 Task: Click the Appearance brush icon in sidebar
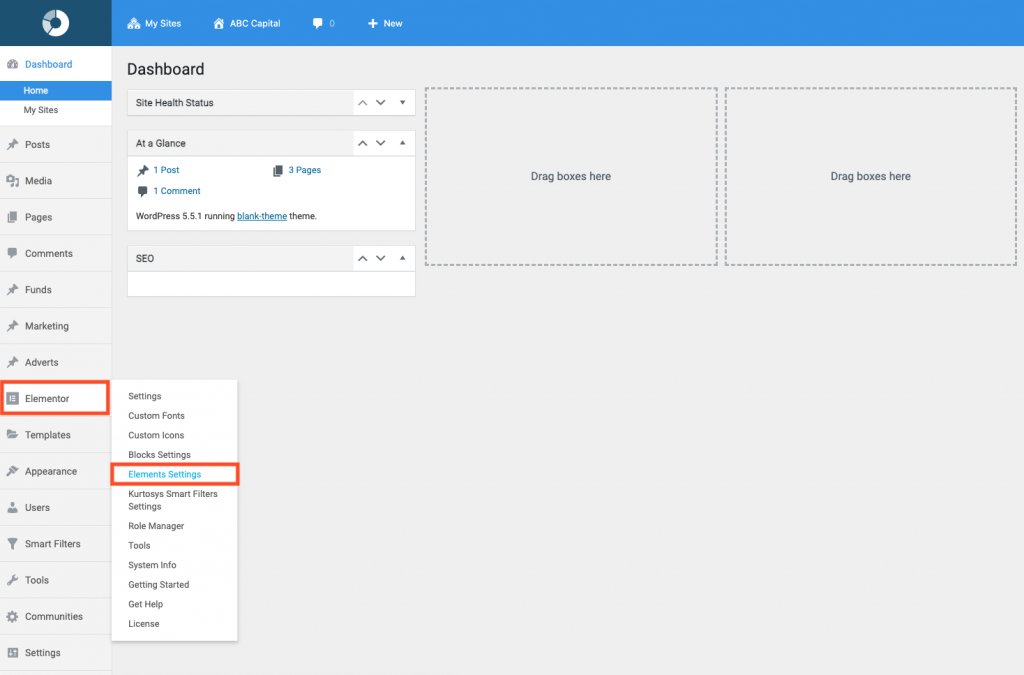coord(12,471)
